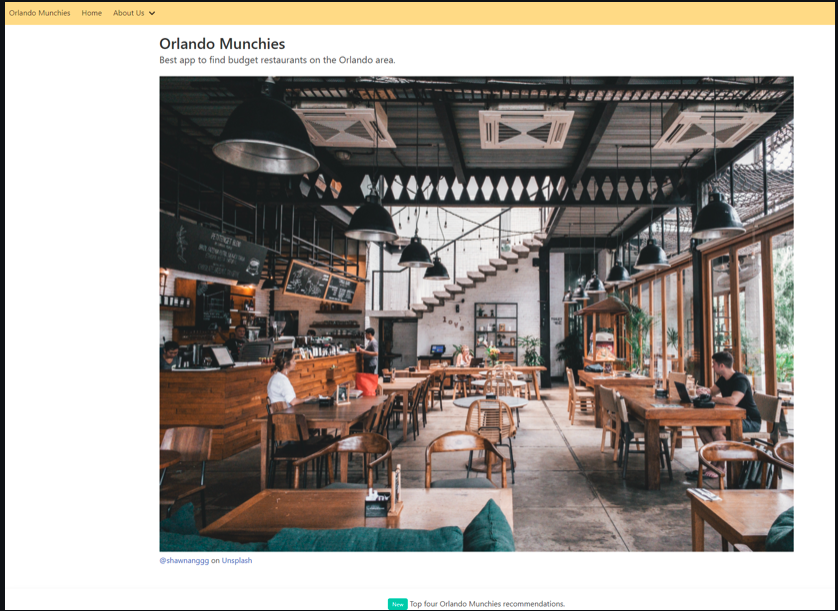Open the About Us menu label

click(x=128, y=13)
